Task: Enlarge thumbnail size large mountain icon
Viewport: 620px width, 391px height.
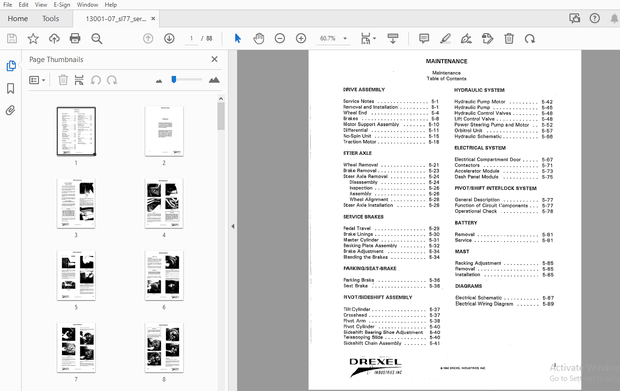Action: [x=214, y=80]
